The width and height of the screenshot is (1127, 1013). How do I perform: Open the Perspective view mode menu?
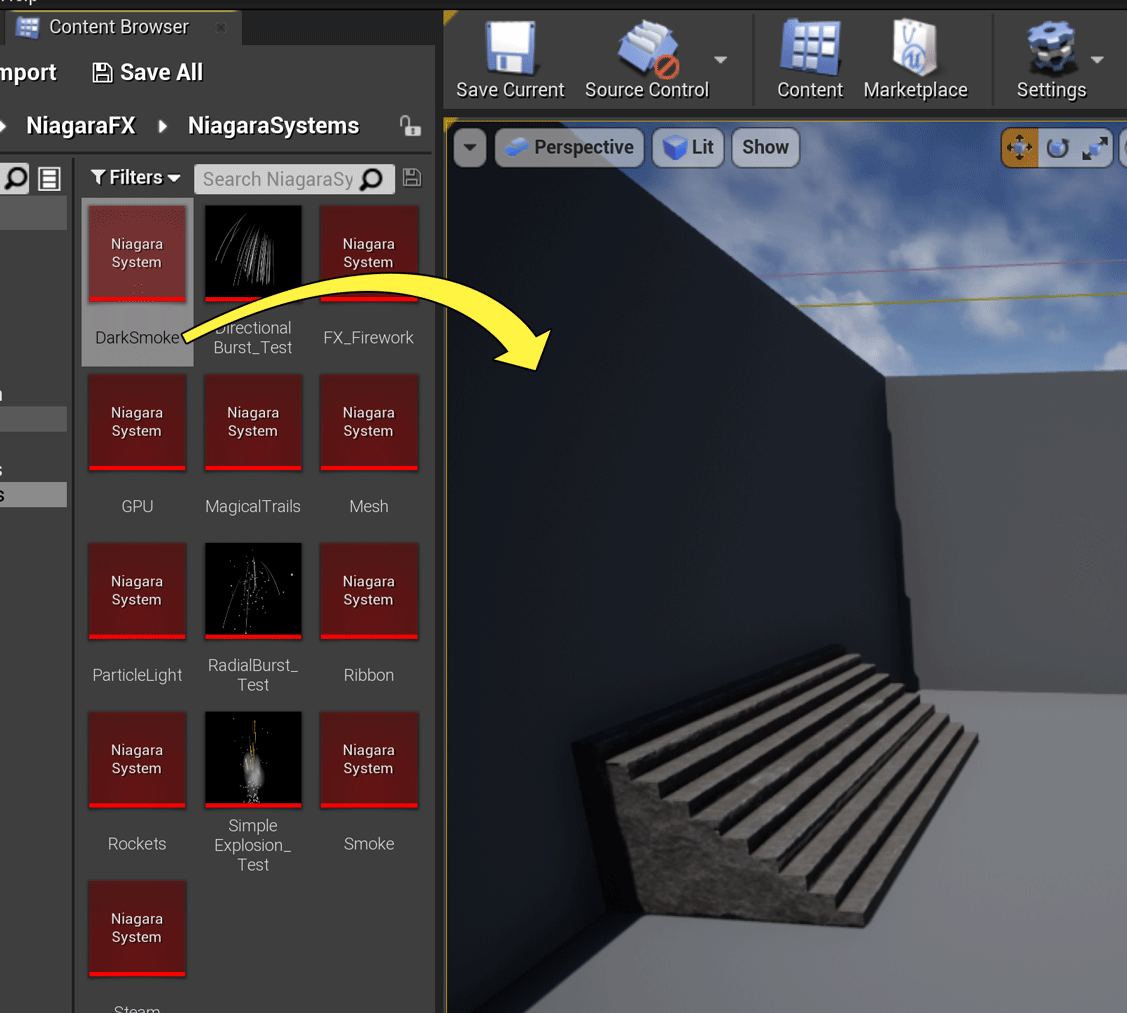(569, 147)
